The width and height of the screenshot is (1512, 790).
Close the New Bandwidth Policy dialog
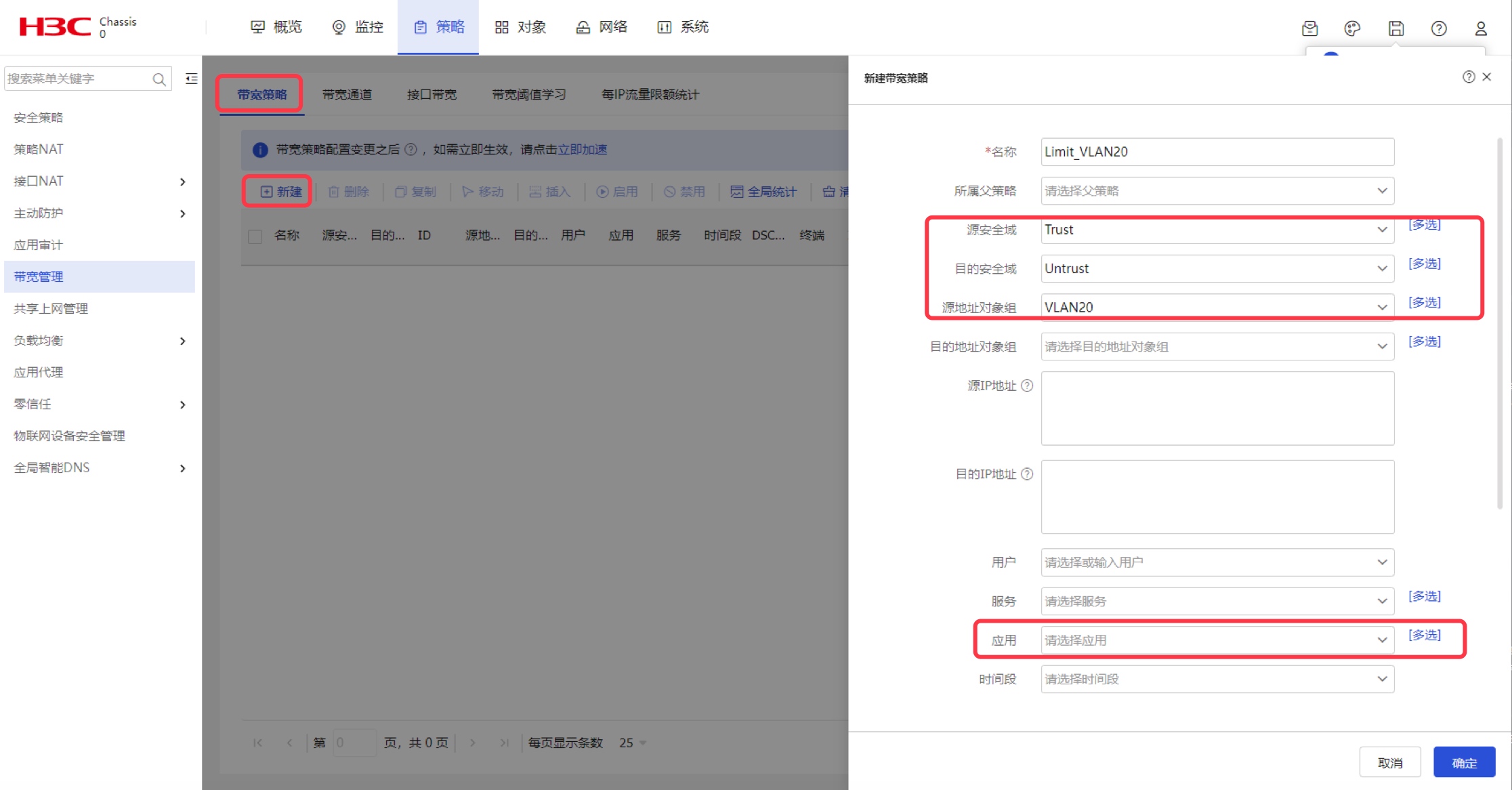click(1487, 77)
